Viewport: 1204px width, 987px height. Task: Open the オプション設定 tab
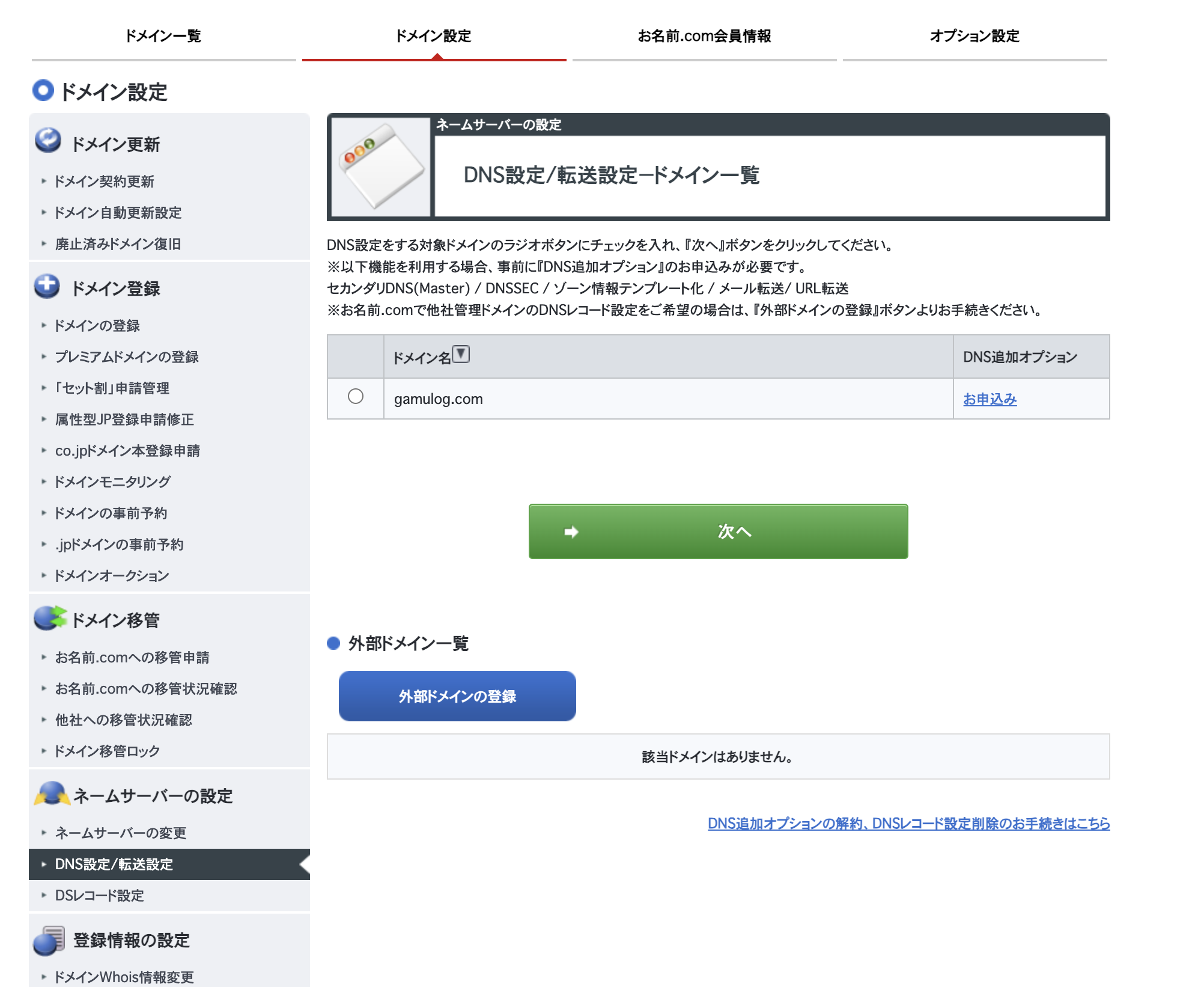coord(974,36)
